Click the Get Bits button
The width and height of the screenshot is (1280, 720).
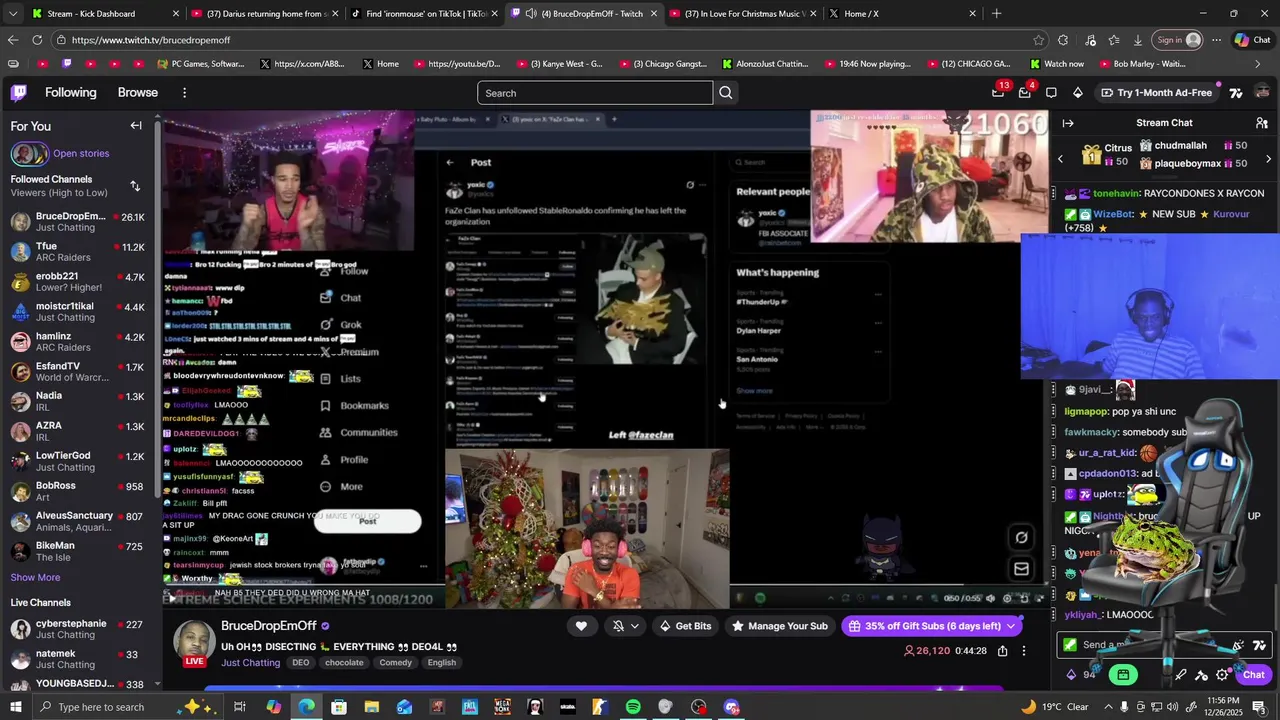[x=685, y=626]
